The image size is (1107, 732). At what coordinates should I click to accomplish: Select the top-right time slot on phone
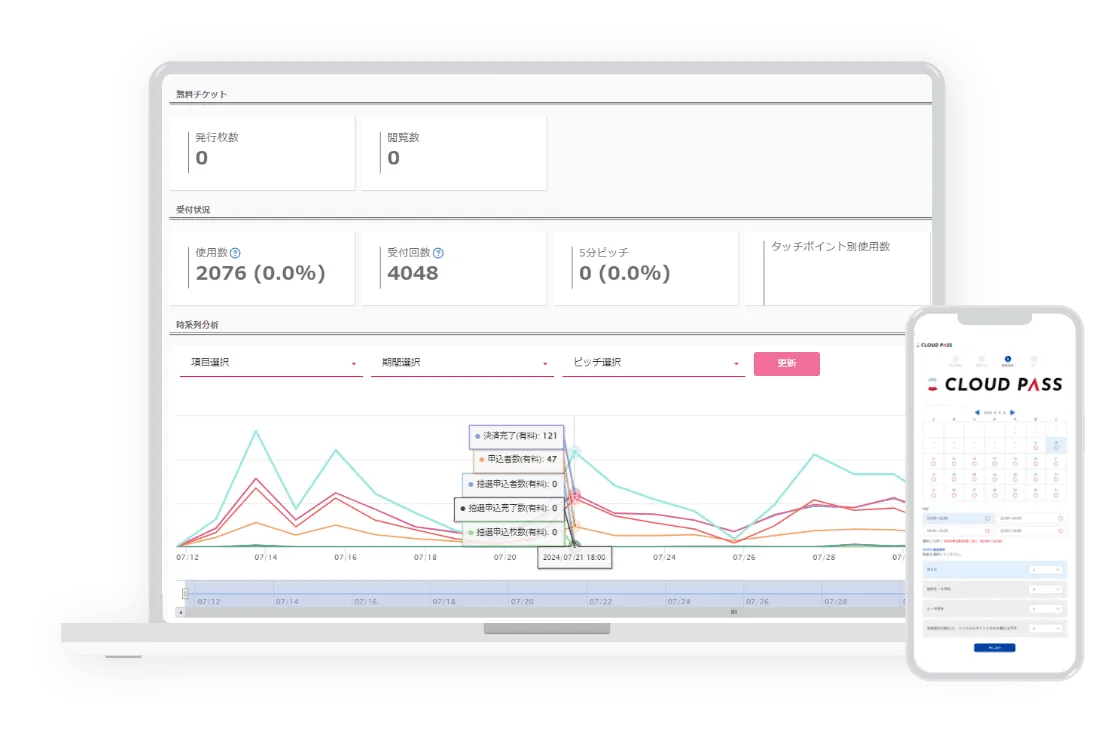click(1029, 518)
